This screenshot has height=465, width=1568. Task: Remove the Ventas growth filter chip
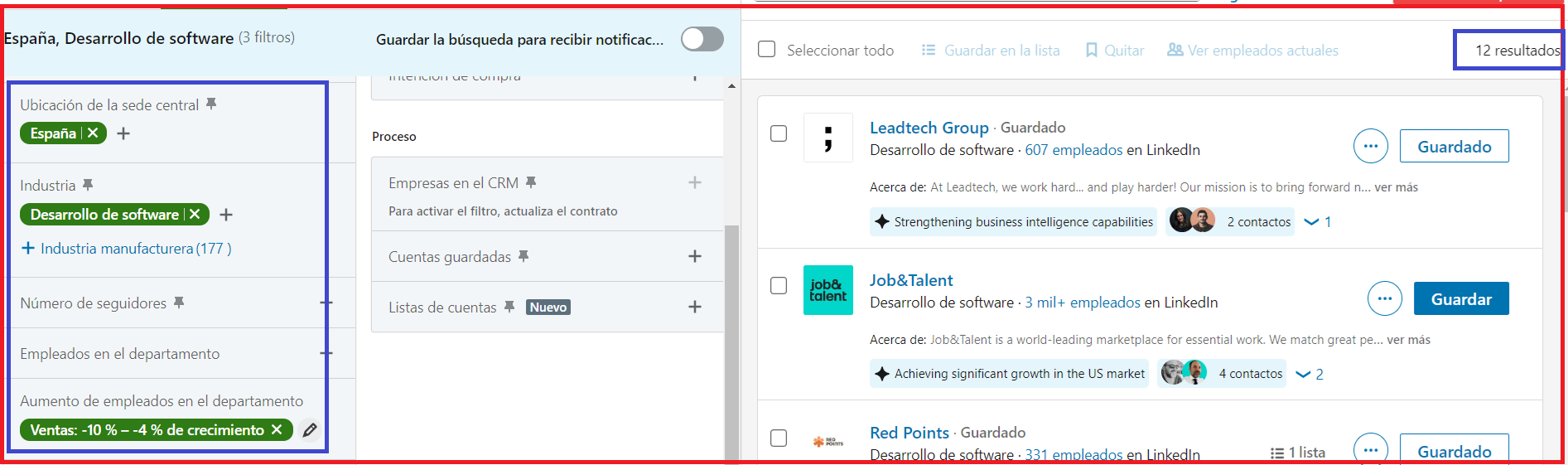point(277,430)
